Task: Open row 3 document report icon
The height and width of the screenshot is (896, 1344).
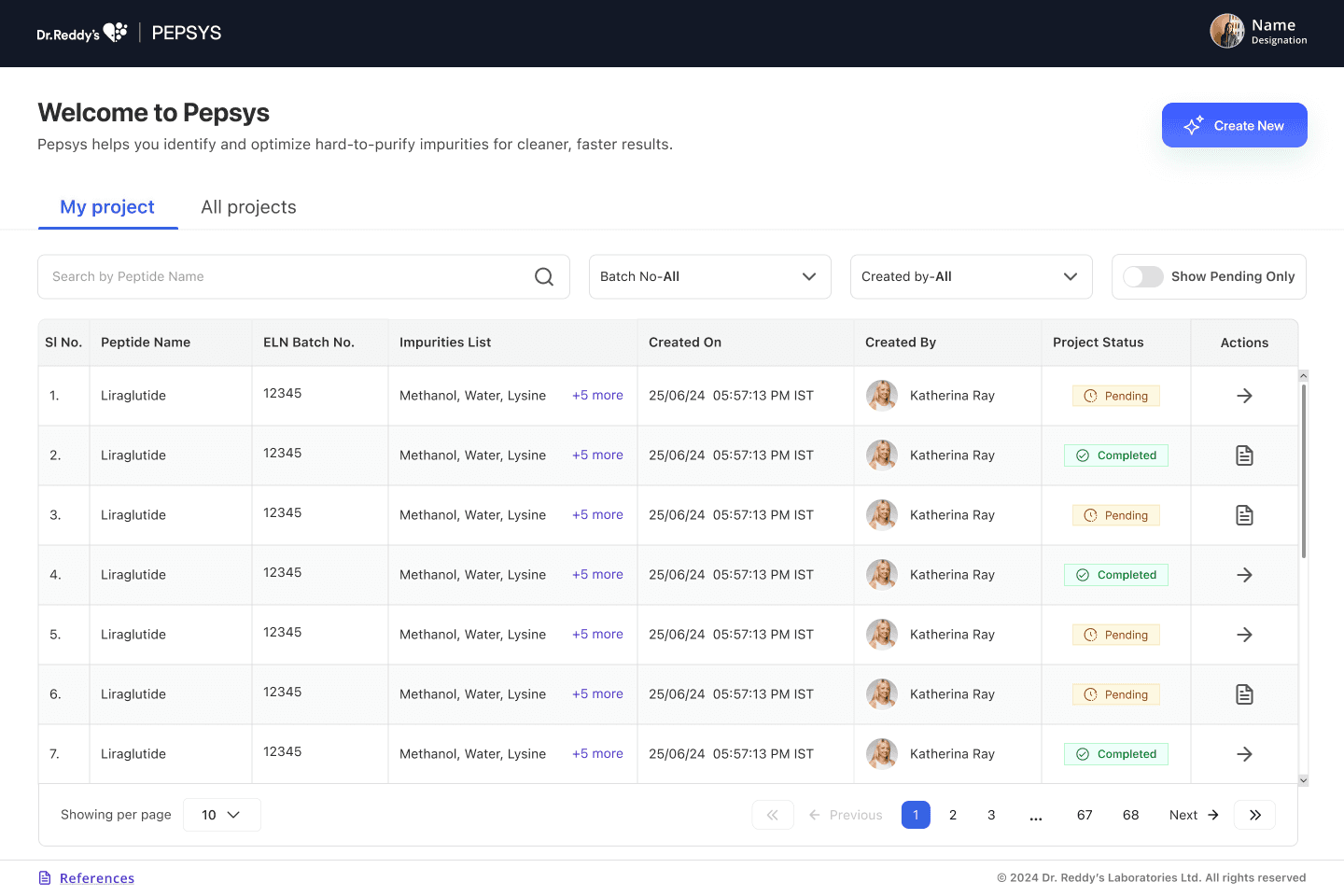Action: 1244,515
